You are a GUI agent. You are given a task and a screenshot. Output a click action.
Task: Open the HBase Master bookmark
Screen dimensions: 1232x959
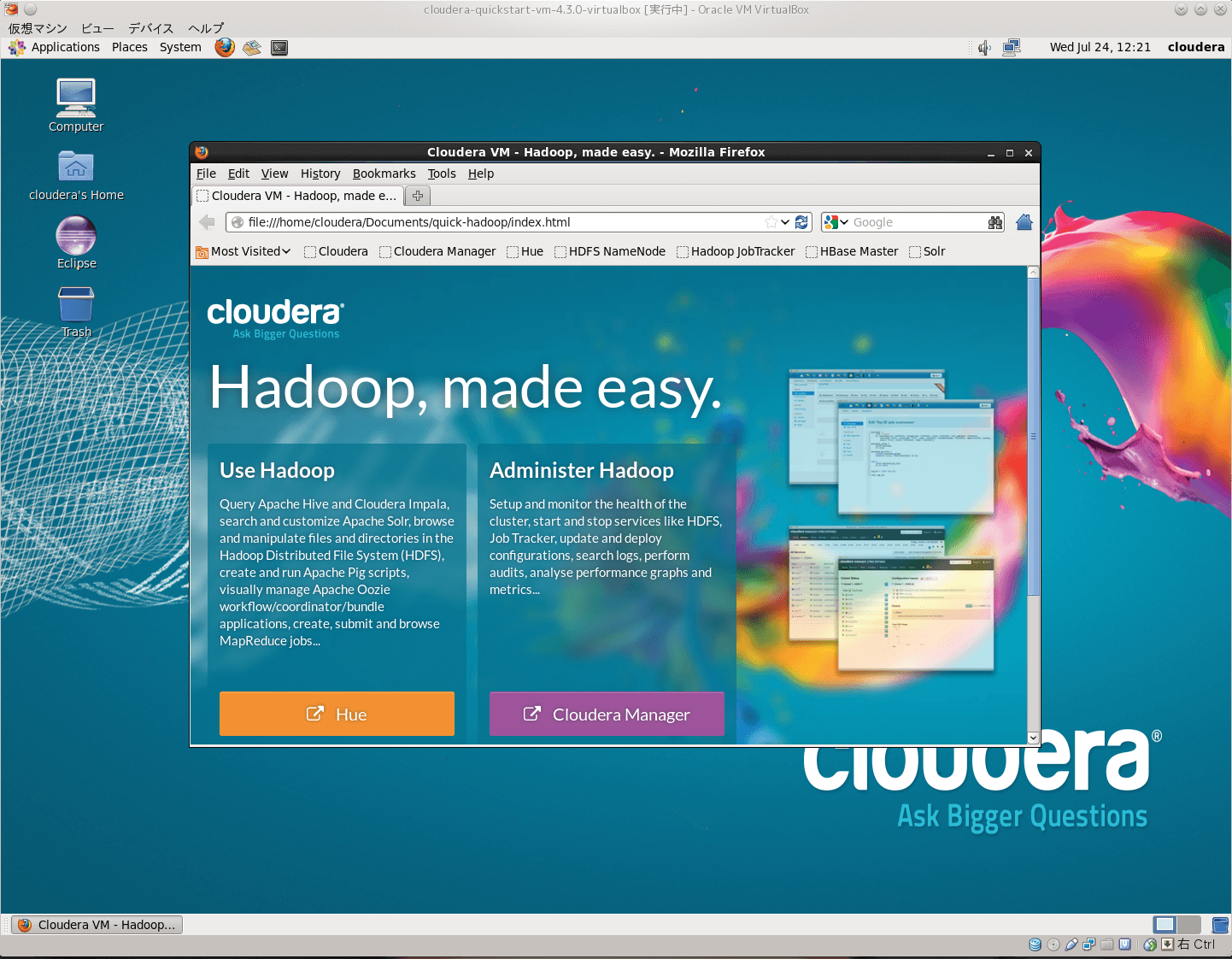pyautogui.click(x=852, y=251)
